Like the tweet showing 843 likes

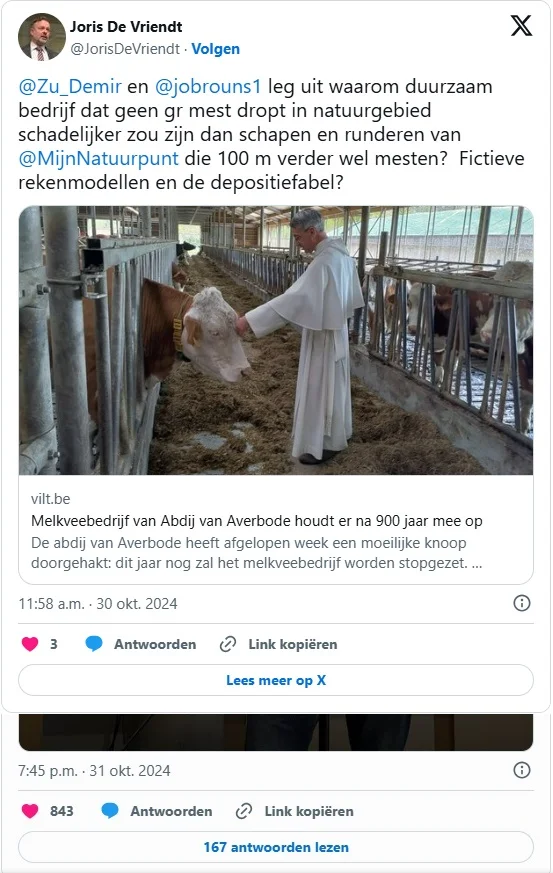click(x=30, y=811)
